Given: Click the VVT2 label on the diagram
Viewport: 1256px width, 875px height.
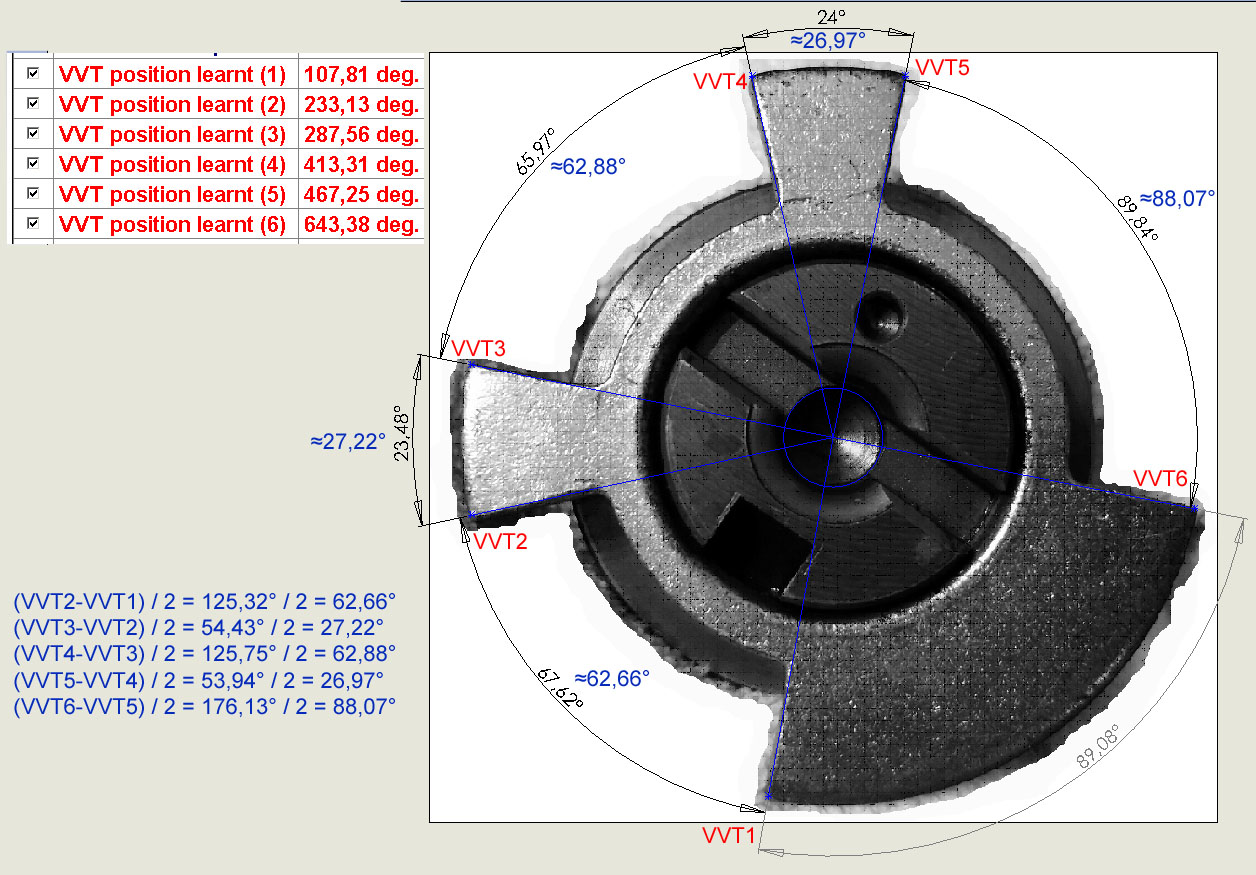Looking at the screenshot, I should 500,542.
